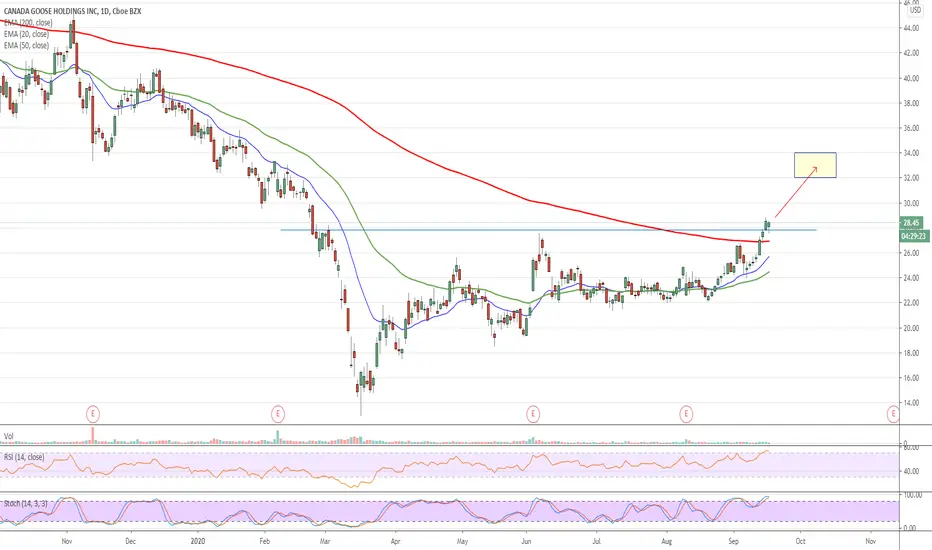Click the 40.00 label on the RSI scale
This screenshot has height=550, width=932.
[x=911, y=472]
